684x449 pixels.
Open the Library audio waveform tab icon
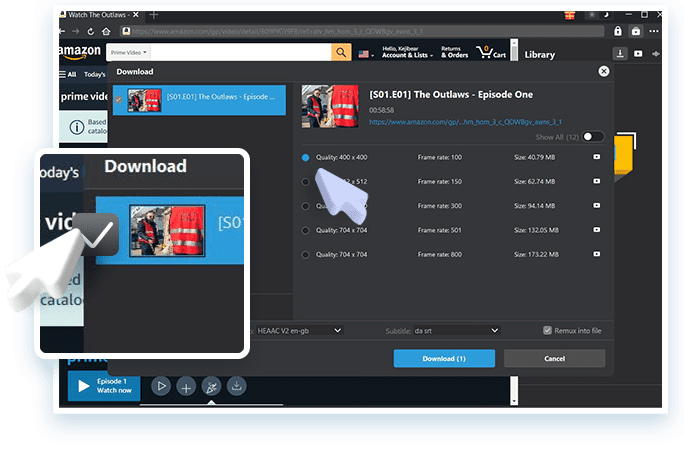655,54
